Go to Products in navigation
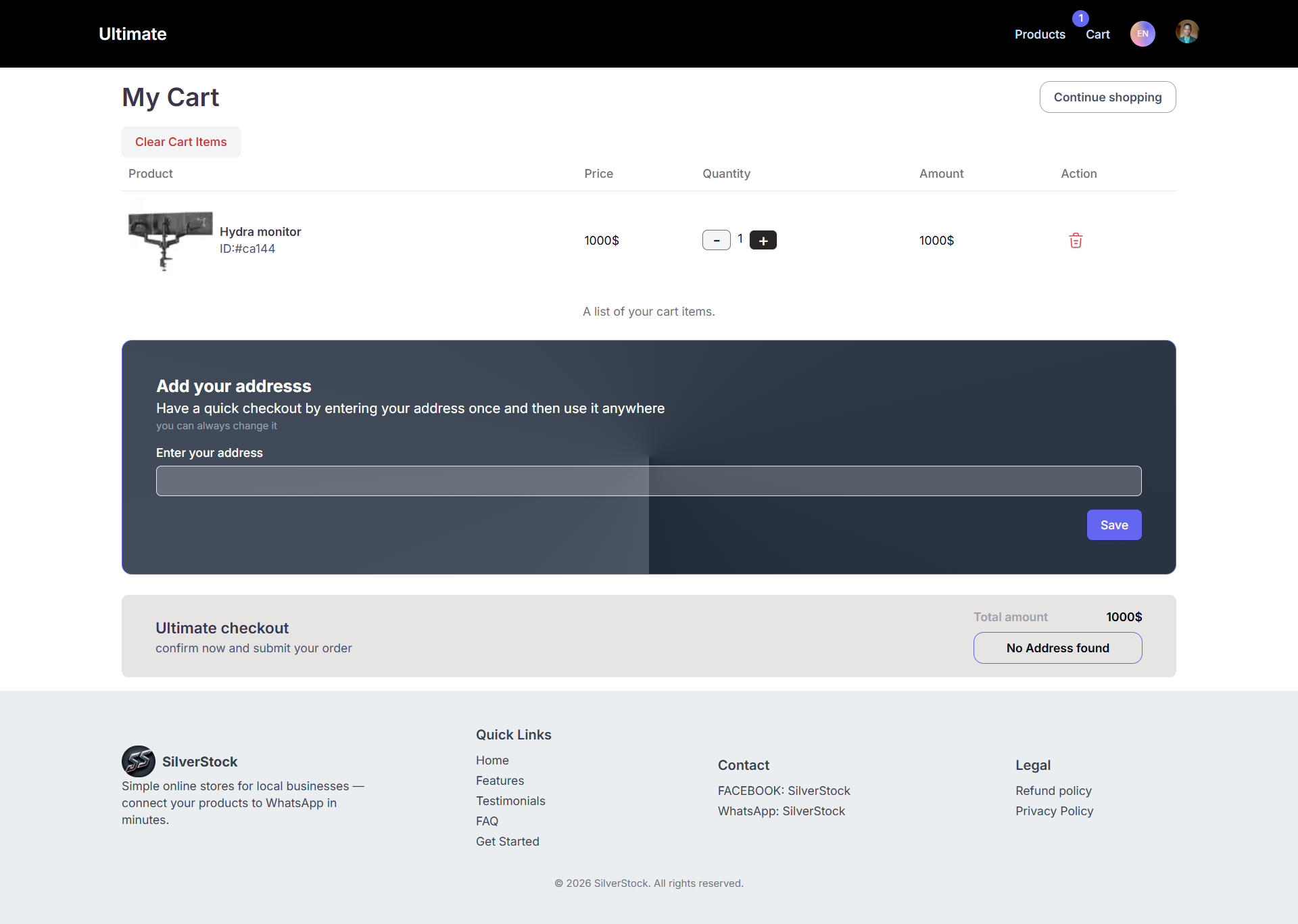 click(x=1039, y=34)
